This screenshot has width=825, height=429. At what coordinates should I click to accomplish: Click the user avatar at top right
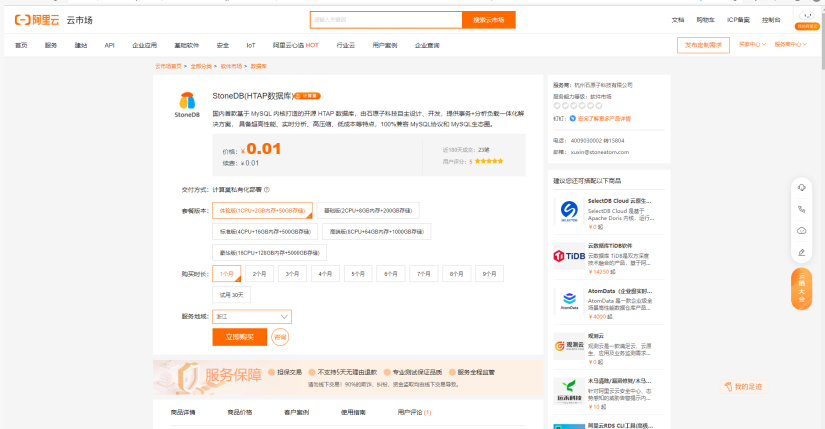[807, 16]
